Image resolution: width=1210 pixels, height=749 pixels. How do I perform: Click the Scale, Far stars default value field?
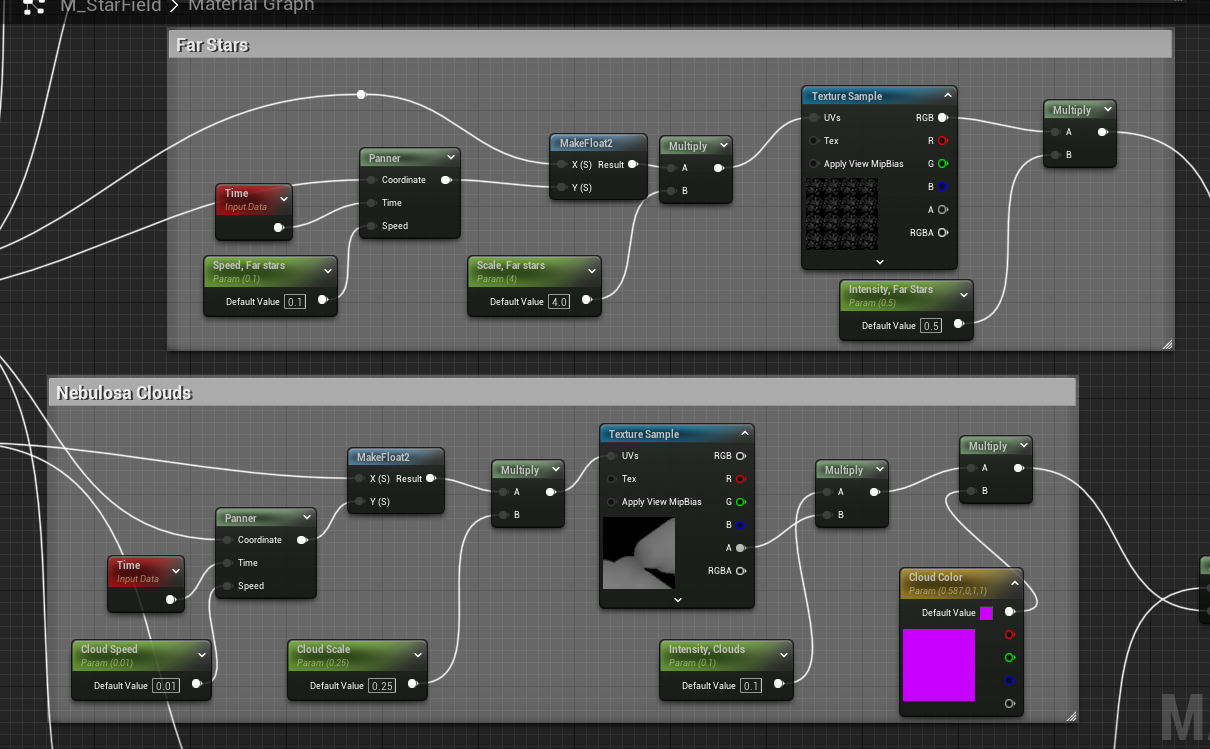click(559, 302)
